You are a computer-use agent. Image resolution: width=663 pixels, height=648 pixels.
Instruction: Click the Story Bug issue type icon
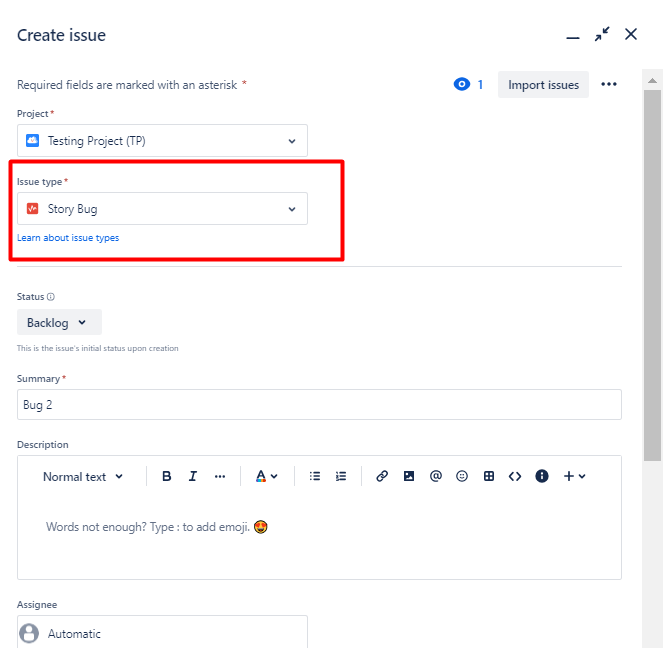[x=33, y=209]
